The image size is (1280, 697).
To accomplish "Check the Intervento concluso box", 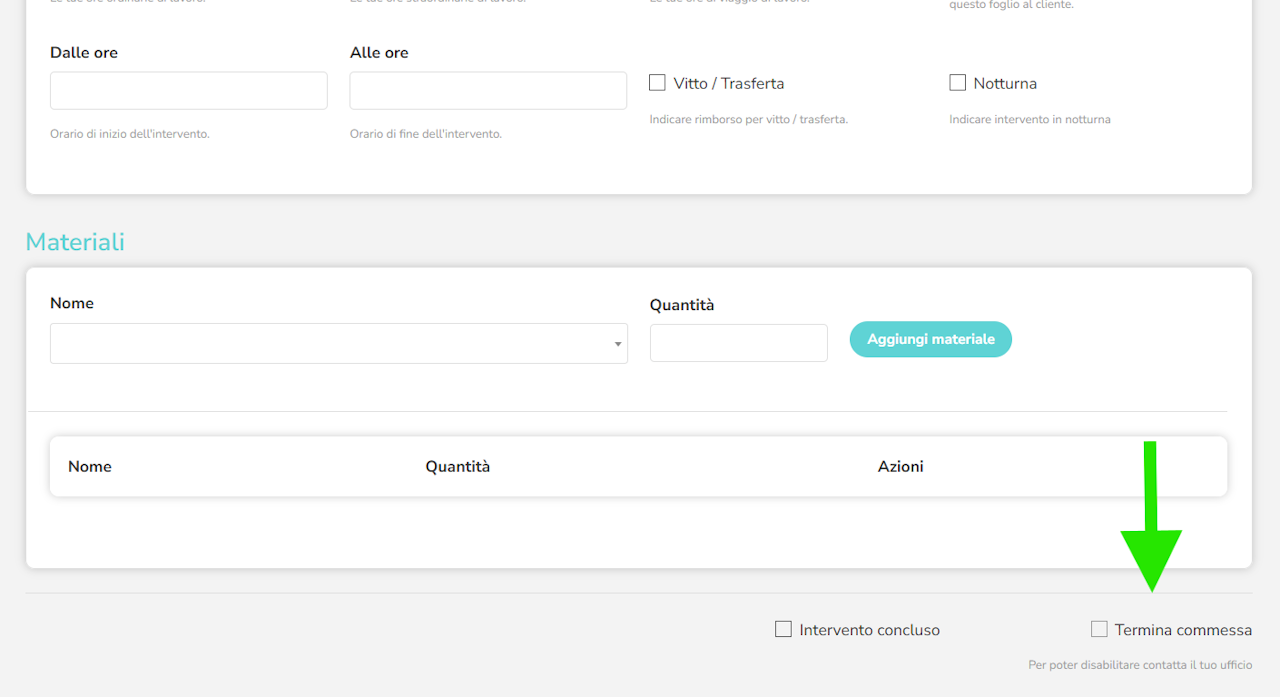I will 783,629.
